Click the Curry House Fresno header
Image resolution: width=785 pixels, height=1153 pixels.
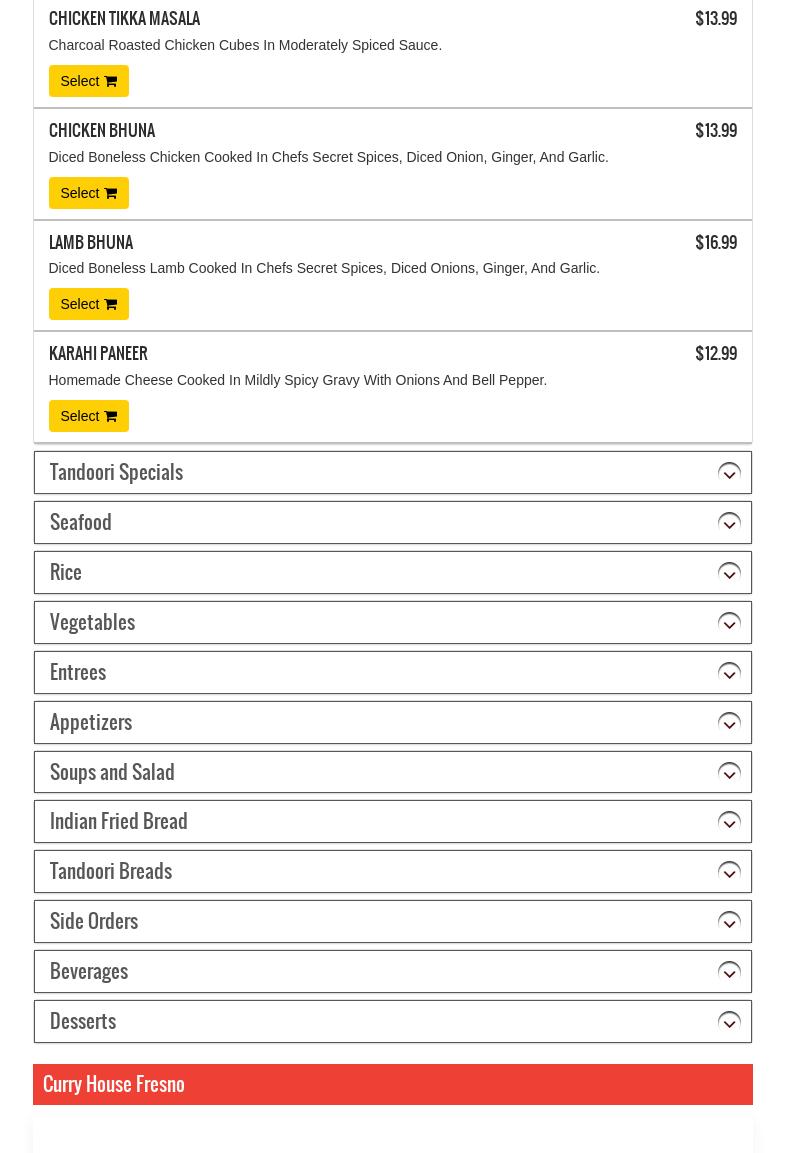(114, 1084)
